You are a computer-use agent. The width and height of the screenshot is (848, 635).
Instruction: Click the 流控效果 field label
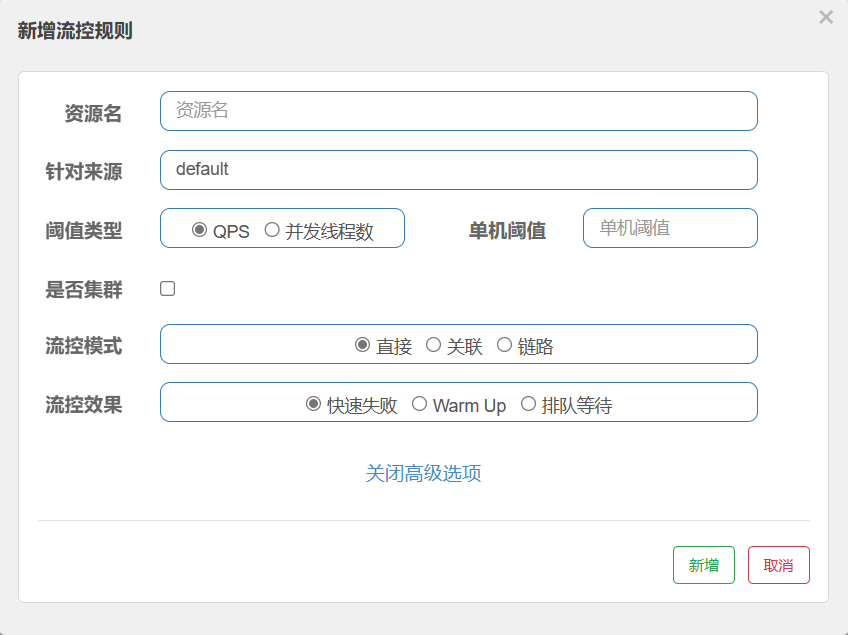coord(84,405)
